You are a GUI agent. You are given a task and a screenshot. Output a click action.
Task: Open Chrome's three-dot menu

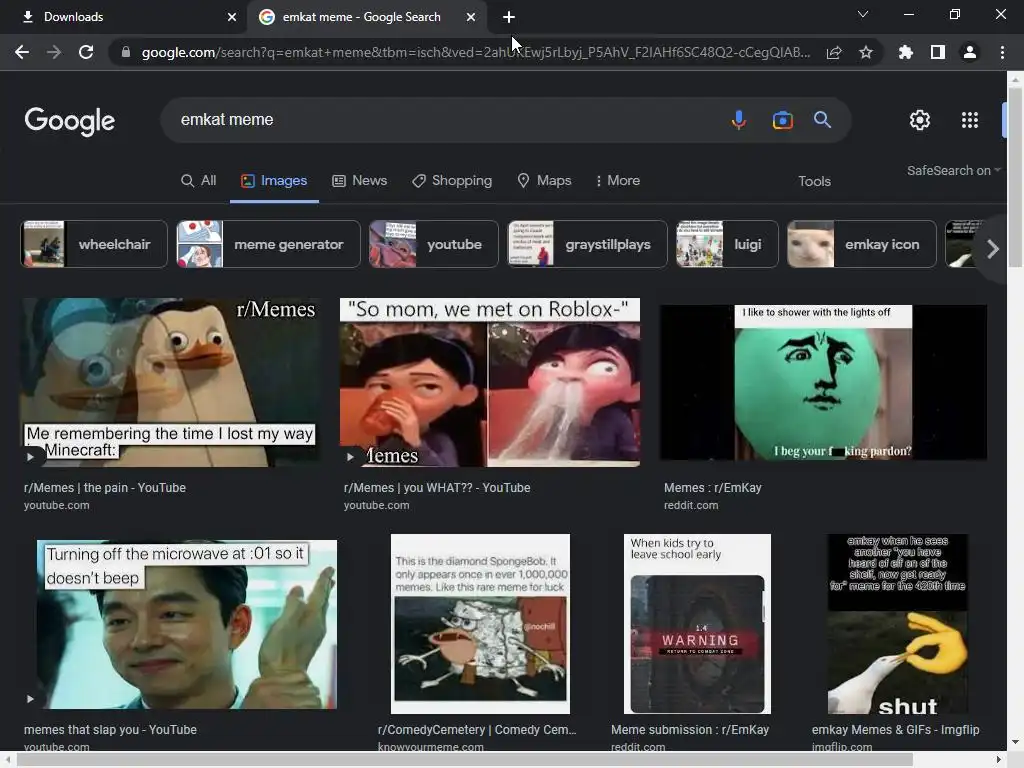[x=1002, y=52]
